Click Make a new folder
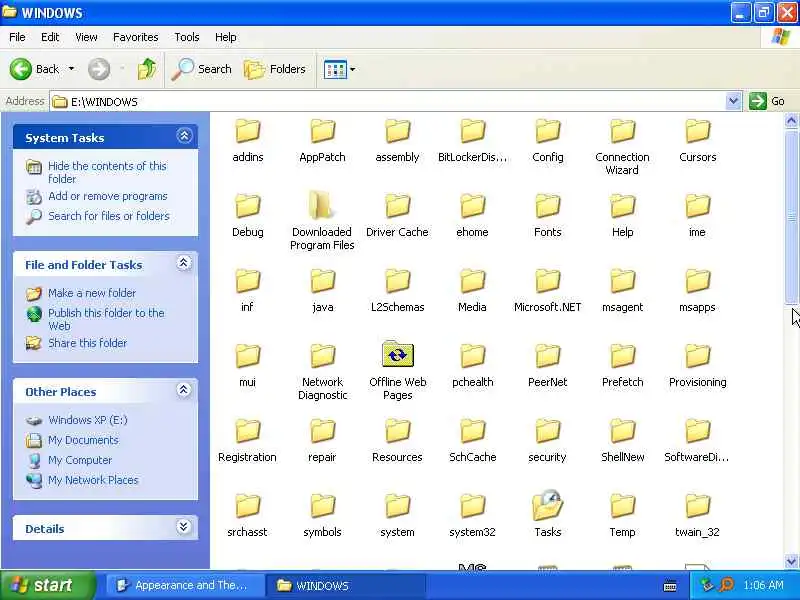The width and height of the screenshot is (800, 600). [92, 293]
